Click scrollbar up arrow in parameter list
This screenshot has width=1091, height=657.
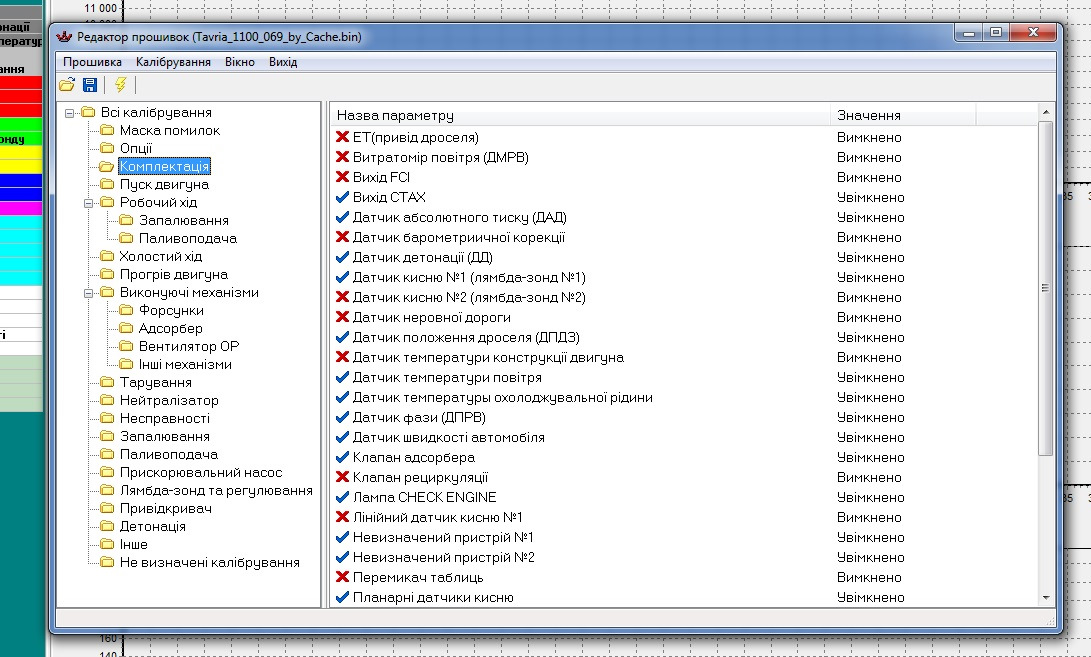coord(1046,113)
